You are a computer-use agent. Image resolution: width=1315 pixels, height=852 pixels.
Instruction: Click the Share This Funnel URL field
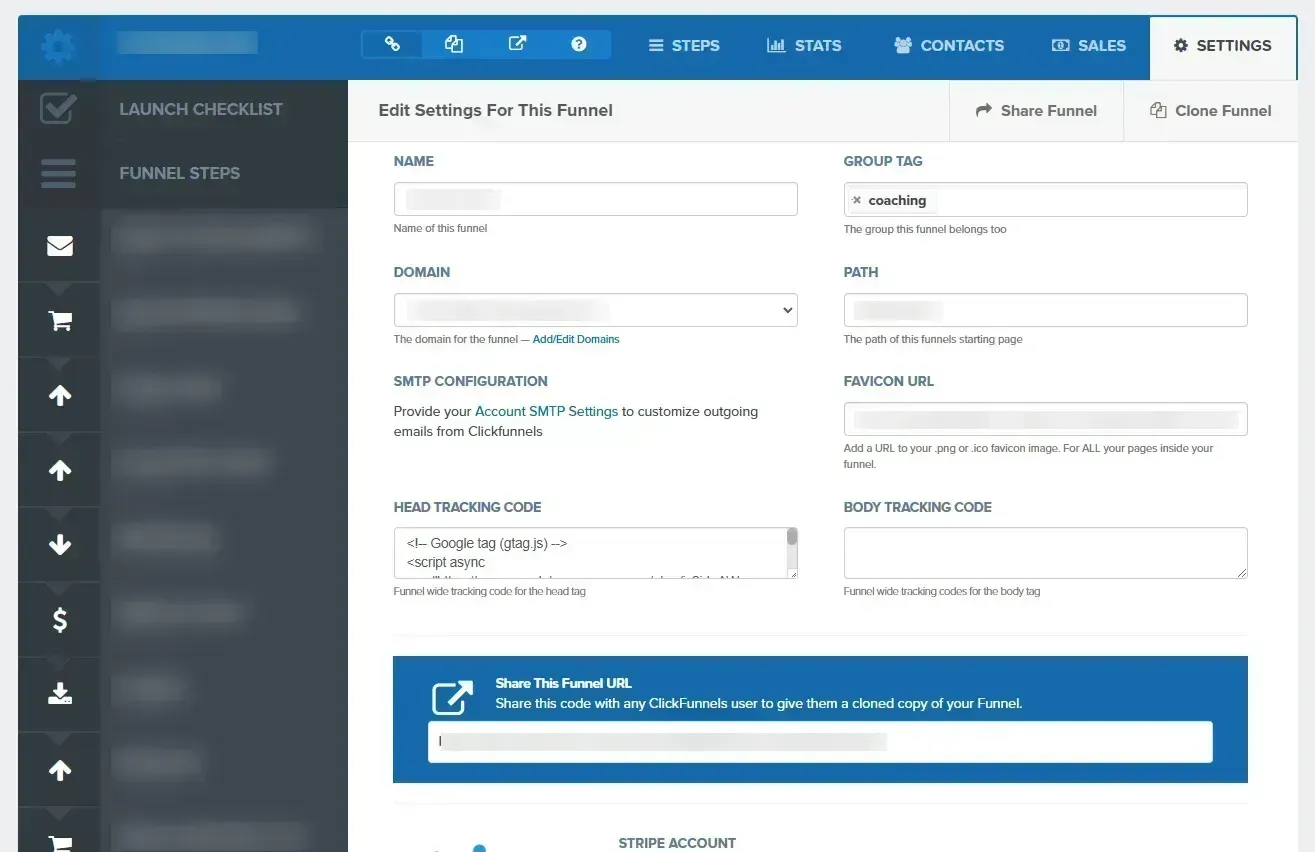tap(820, 742)
